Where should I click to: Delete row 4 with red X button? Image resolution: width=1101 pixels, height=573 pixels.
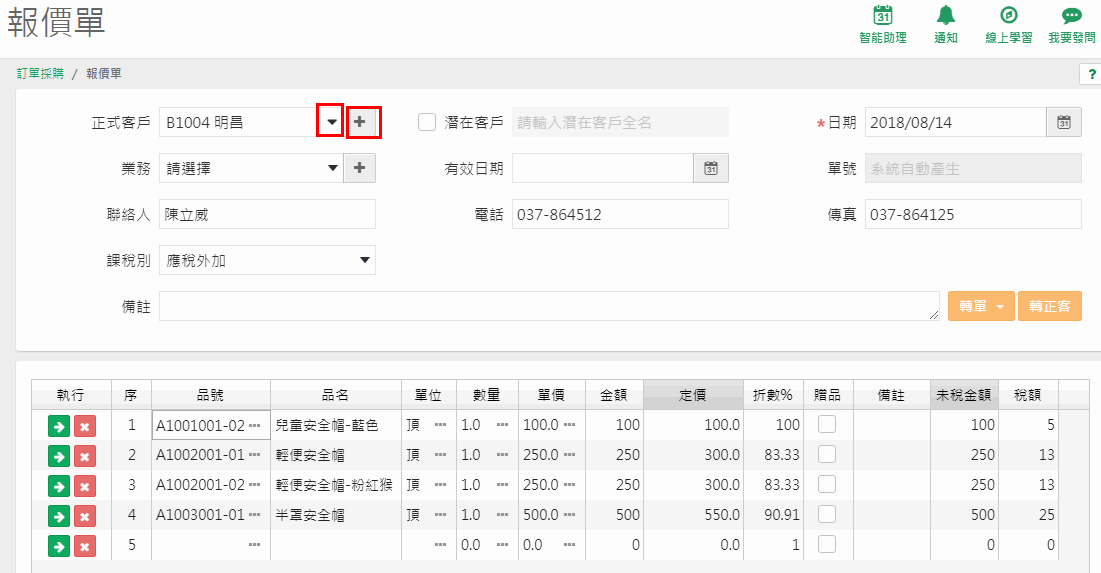click(85, 516)
